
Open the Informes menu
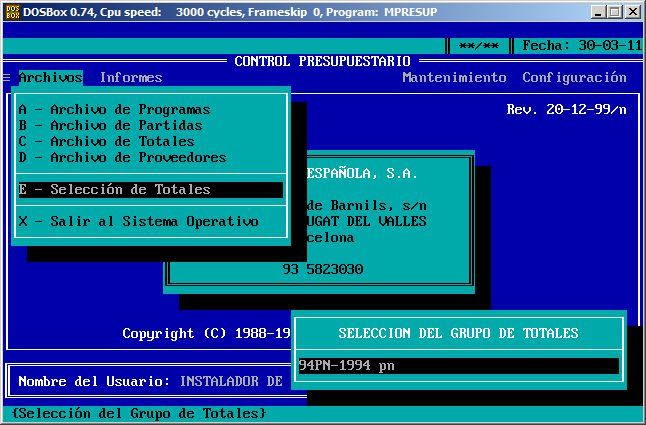pyautogui.click(x=130, y=78)
